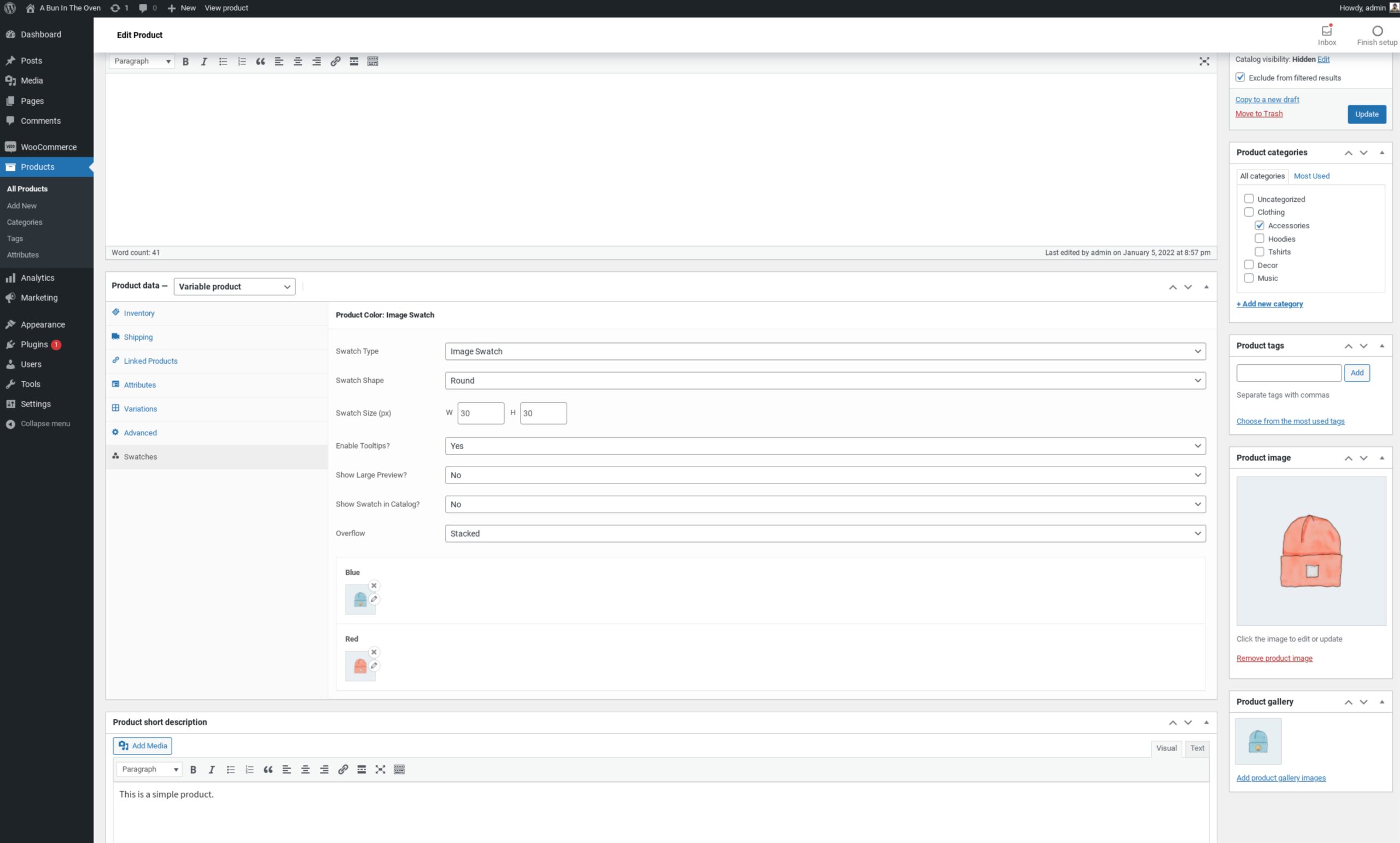The height and width of the screenshot is (843, 1400).
Task: Click the bulleted list icon in the top editor
Action: click(223, 61)
